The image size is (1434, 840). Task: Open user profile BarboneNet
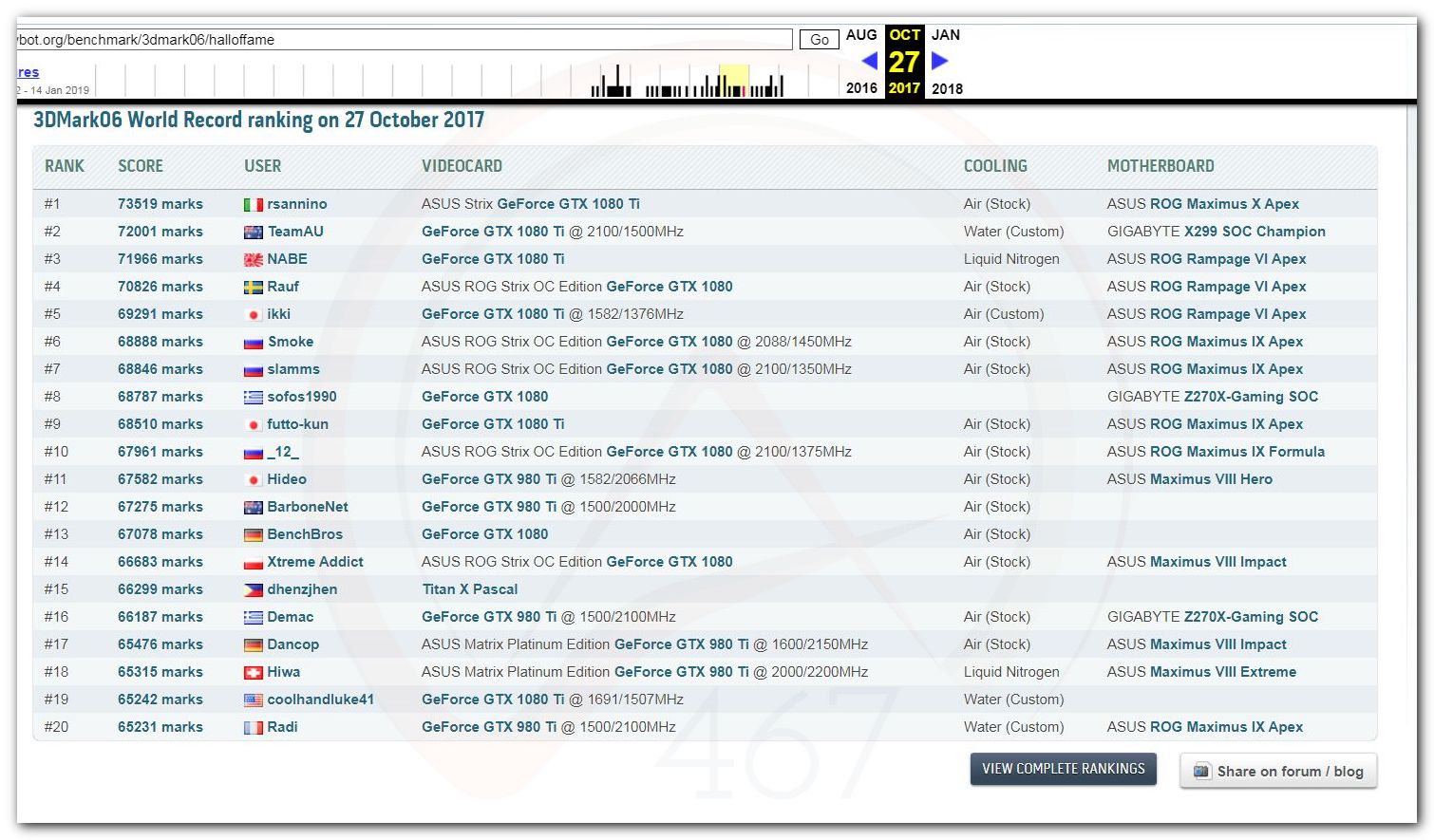tap(308, 507)
